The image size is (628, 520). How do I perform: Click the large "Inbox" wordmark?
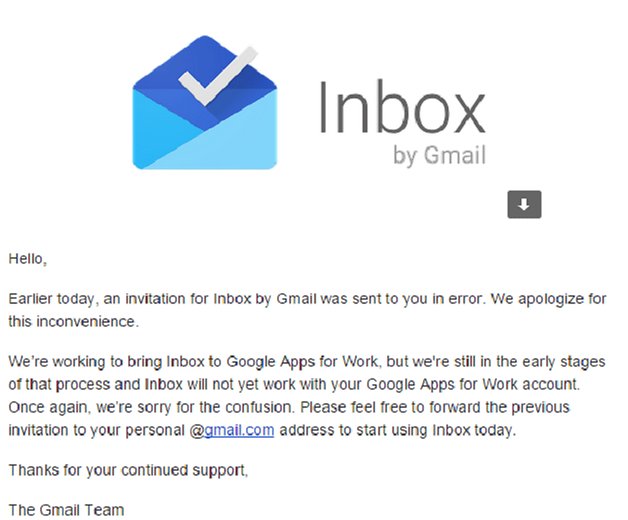click(x=402, y=107)
